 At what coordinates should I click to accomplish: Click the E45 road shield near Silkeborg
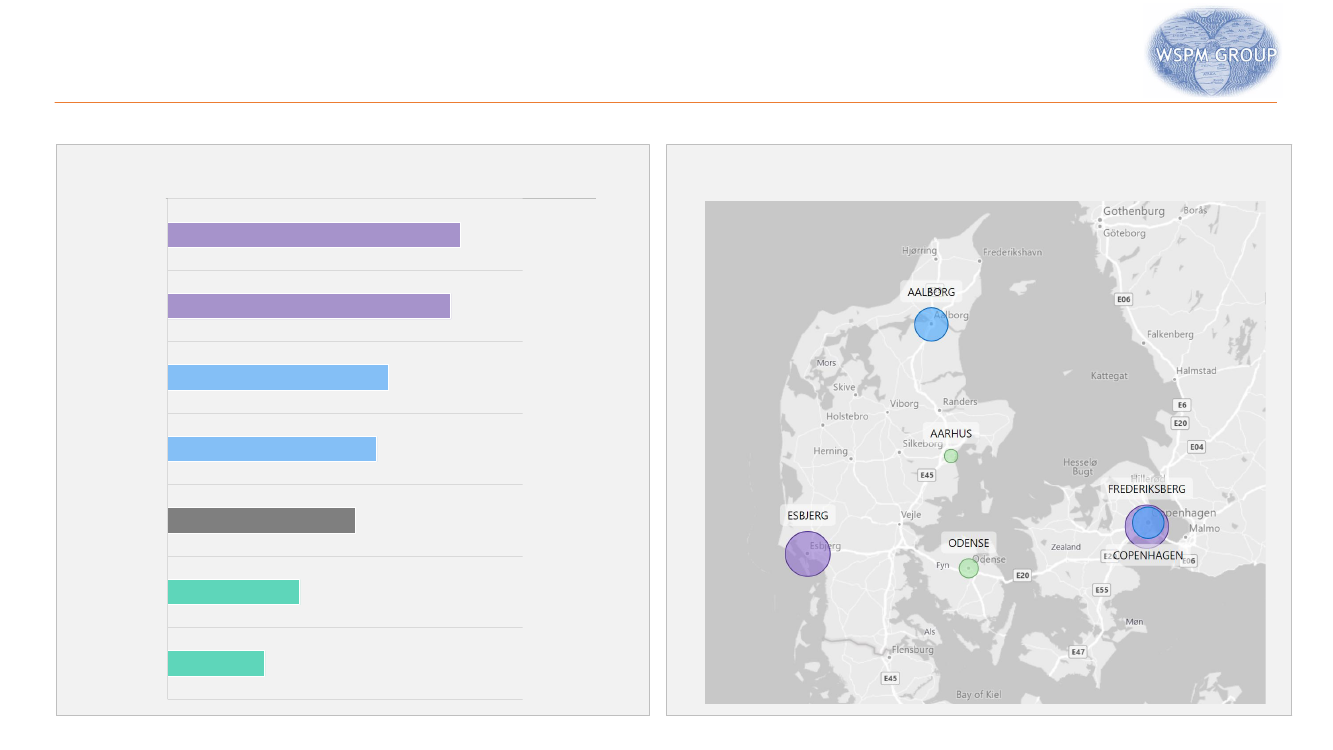pos(927,475)
